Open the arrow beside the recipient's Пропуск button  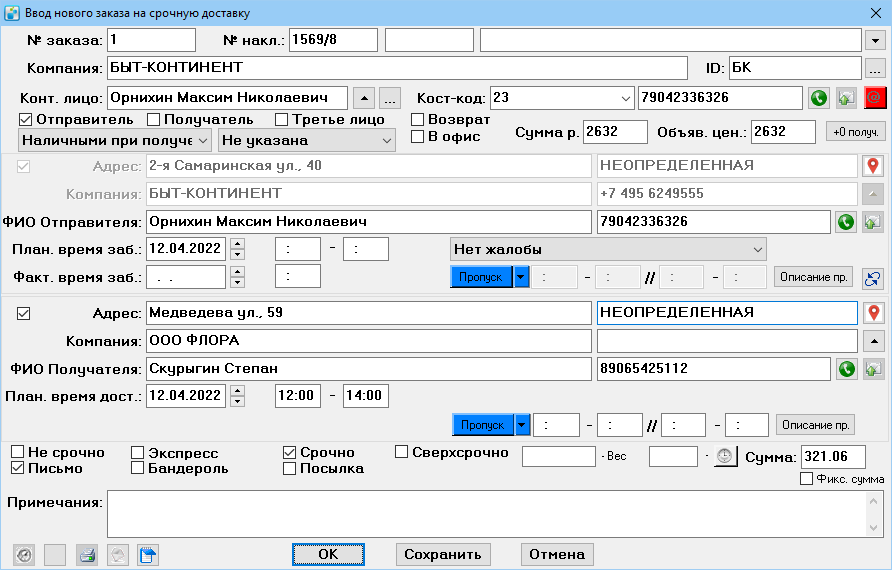click(522, 424)
